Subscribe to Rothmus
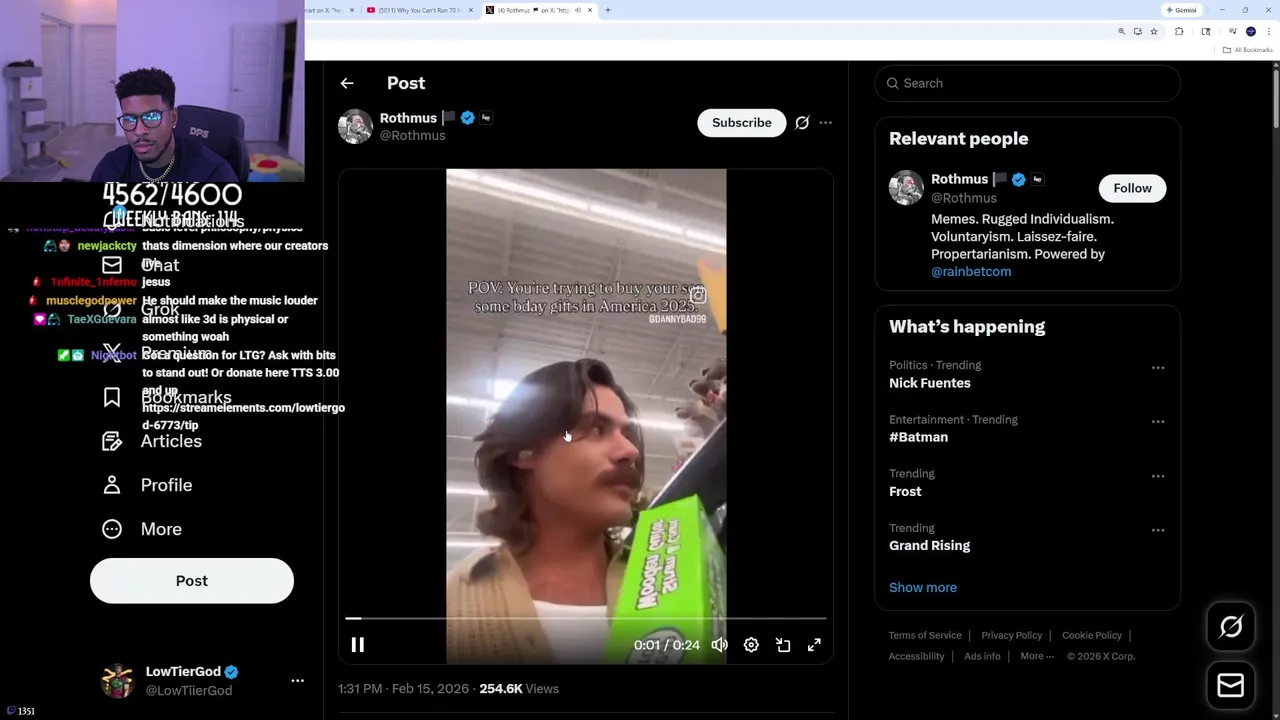The image size is (1280, 720). [x=742, y=123]
